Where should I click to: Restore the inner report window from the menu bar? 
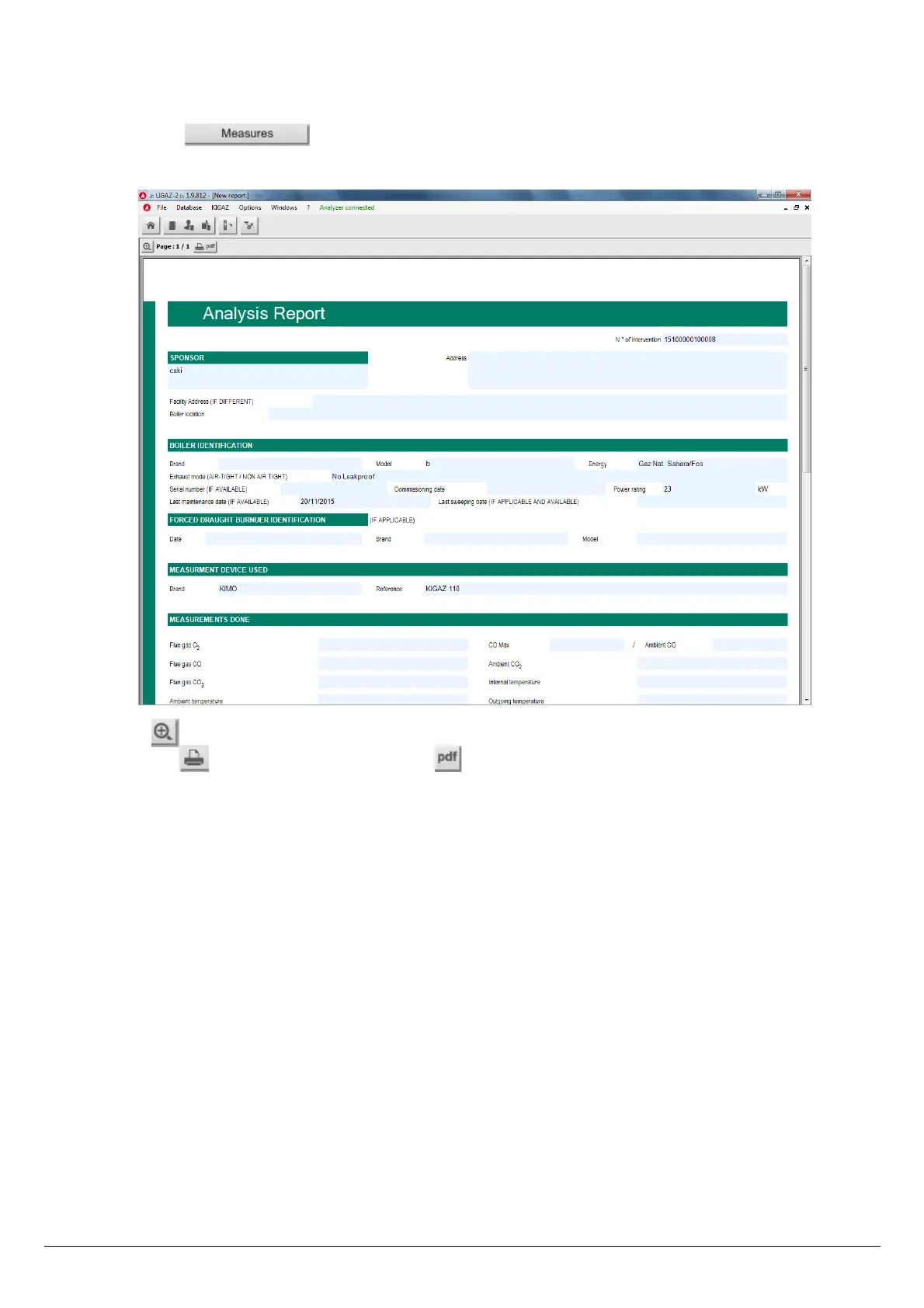pos(796,208)
